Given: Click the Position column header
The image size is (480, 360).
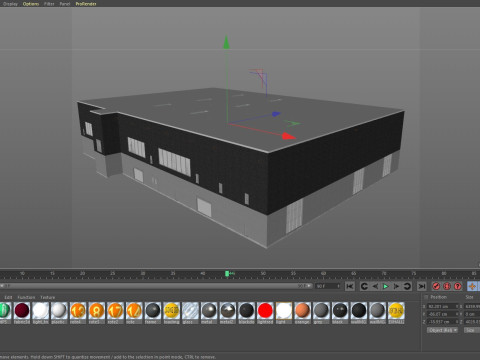Looking at the screenshot, I should tap(438, 297).
